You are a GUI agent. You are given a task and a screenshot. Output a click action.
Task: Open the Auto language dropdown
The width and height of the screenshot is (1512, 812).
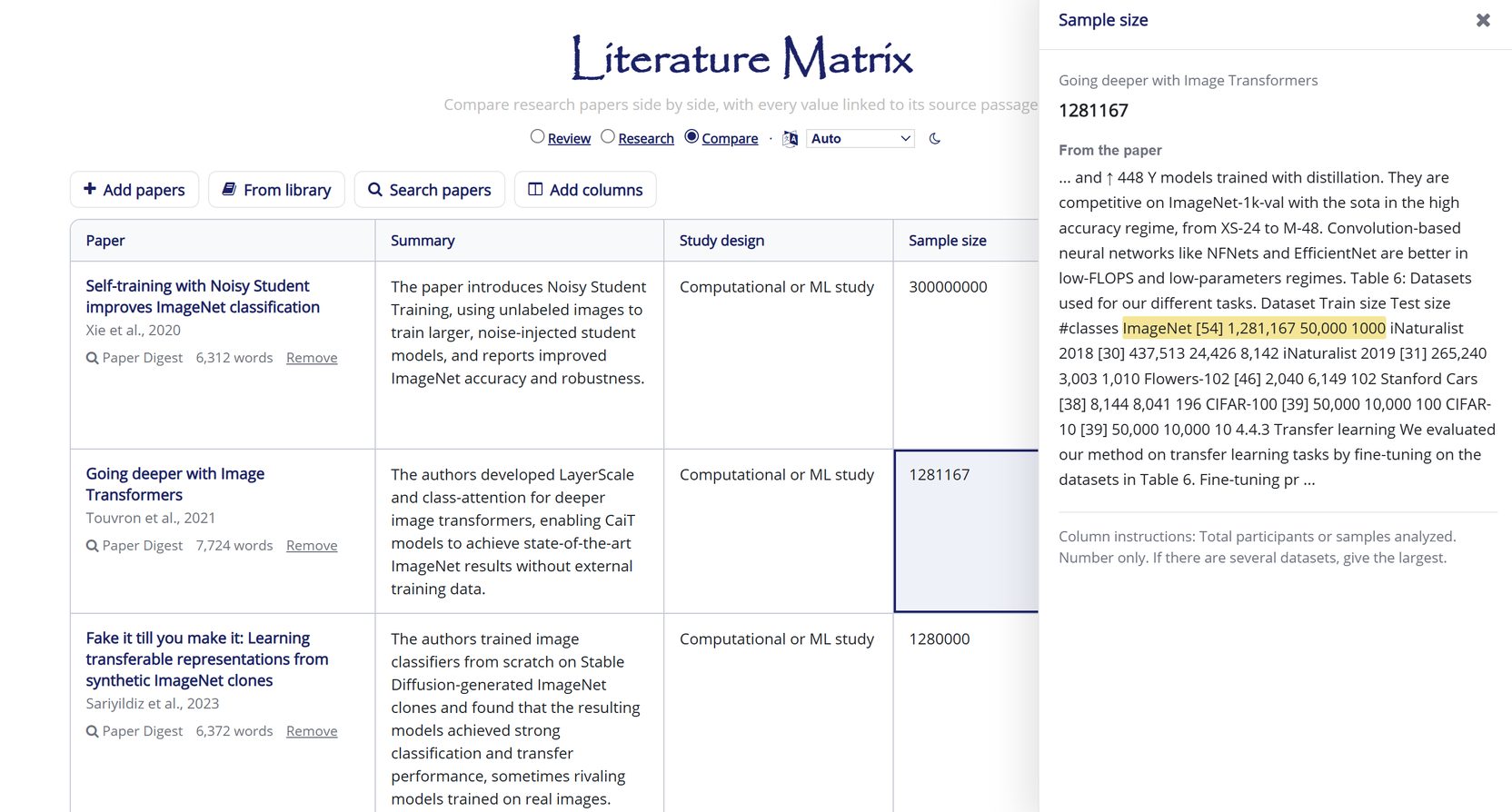tap(860, 138)
